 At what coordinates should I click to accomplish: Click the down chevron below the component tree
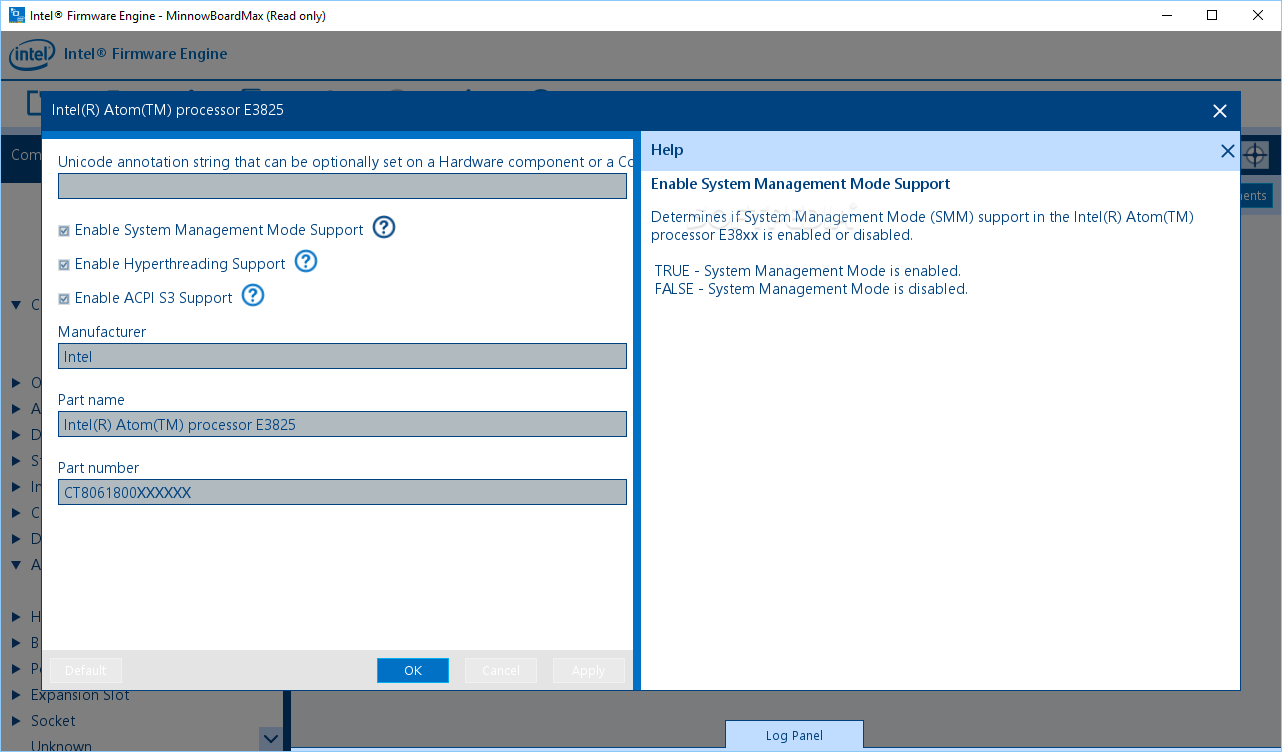tap(271, 739)
